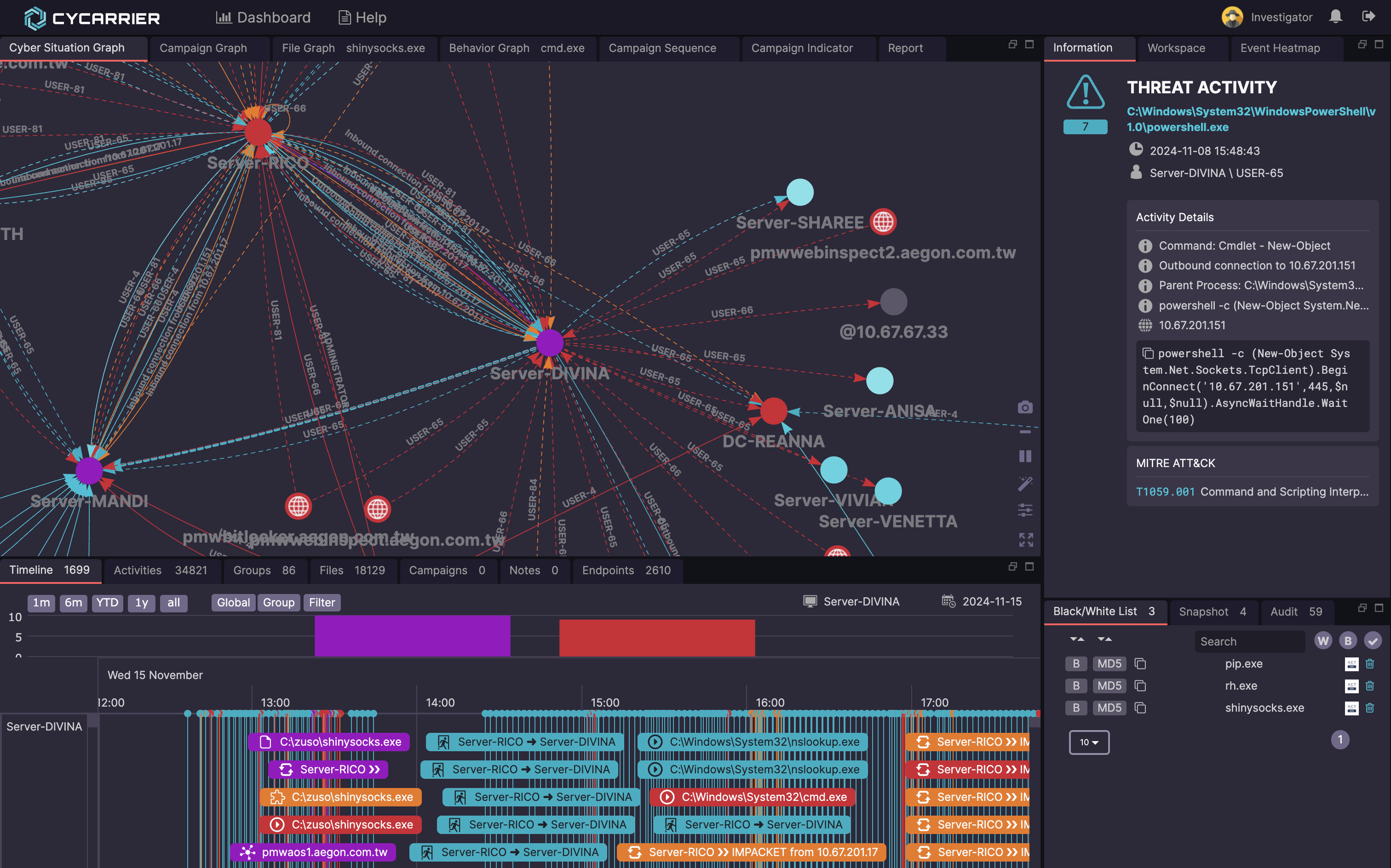Open MITRE technique T1059.001 link
The height and width of the screenshot is (868, 1391).
coord(1166,492)
